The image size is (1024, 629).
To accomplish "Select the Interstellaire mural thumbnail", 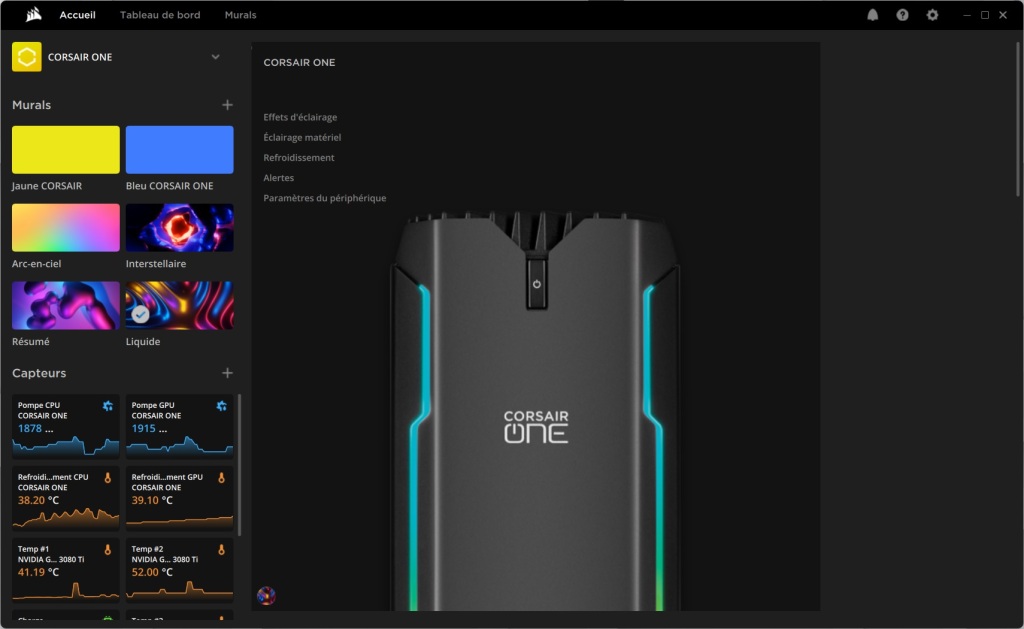I will [x=180, y=227].
